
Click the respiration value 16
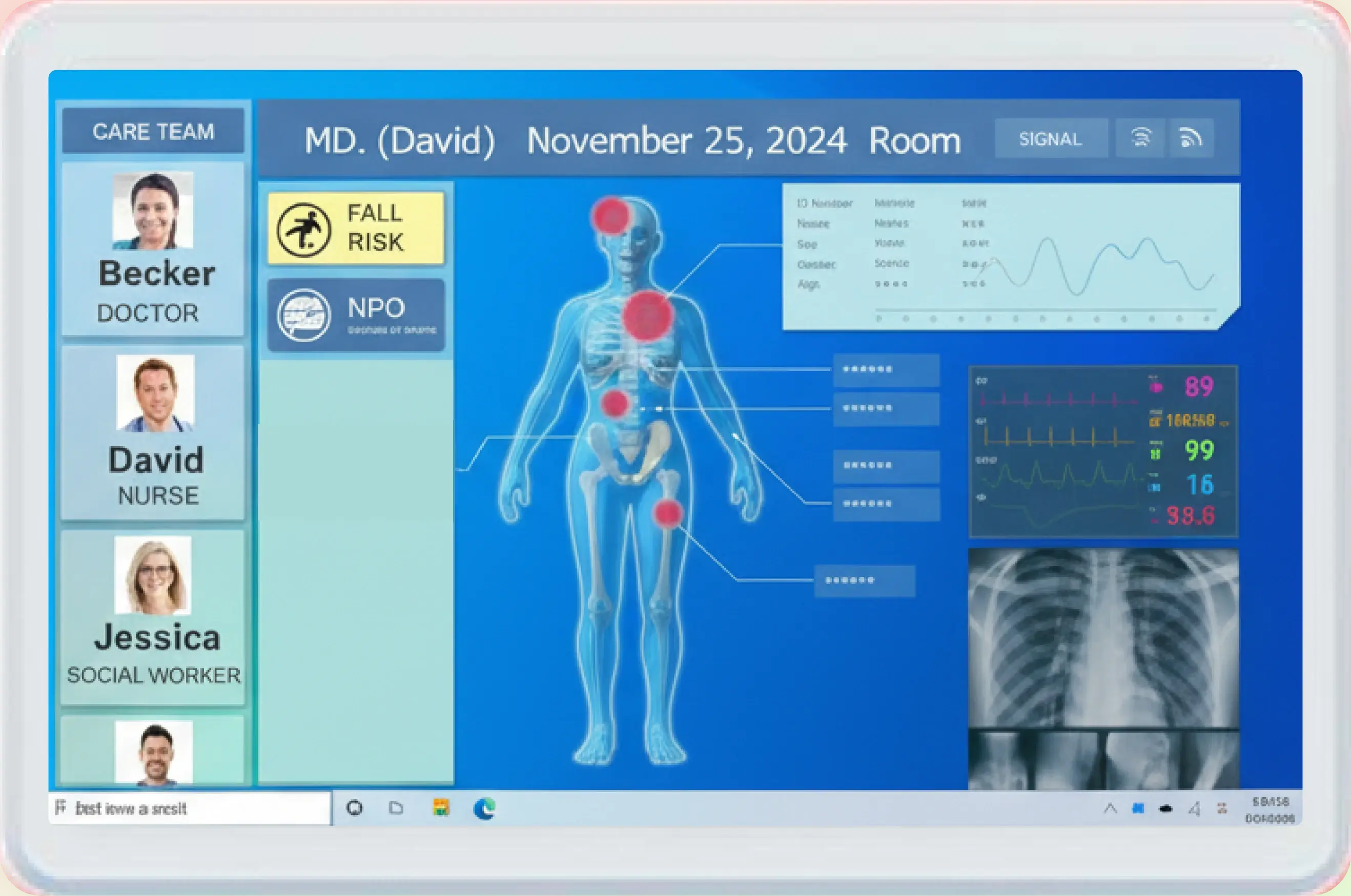click(x=1200, y=485)
